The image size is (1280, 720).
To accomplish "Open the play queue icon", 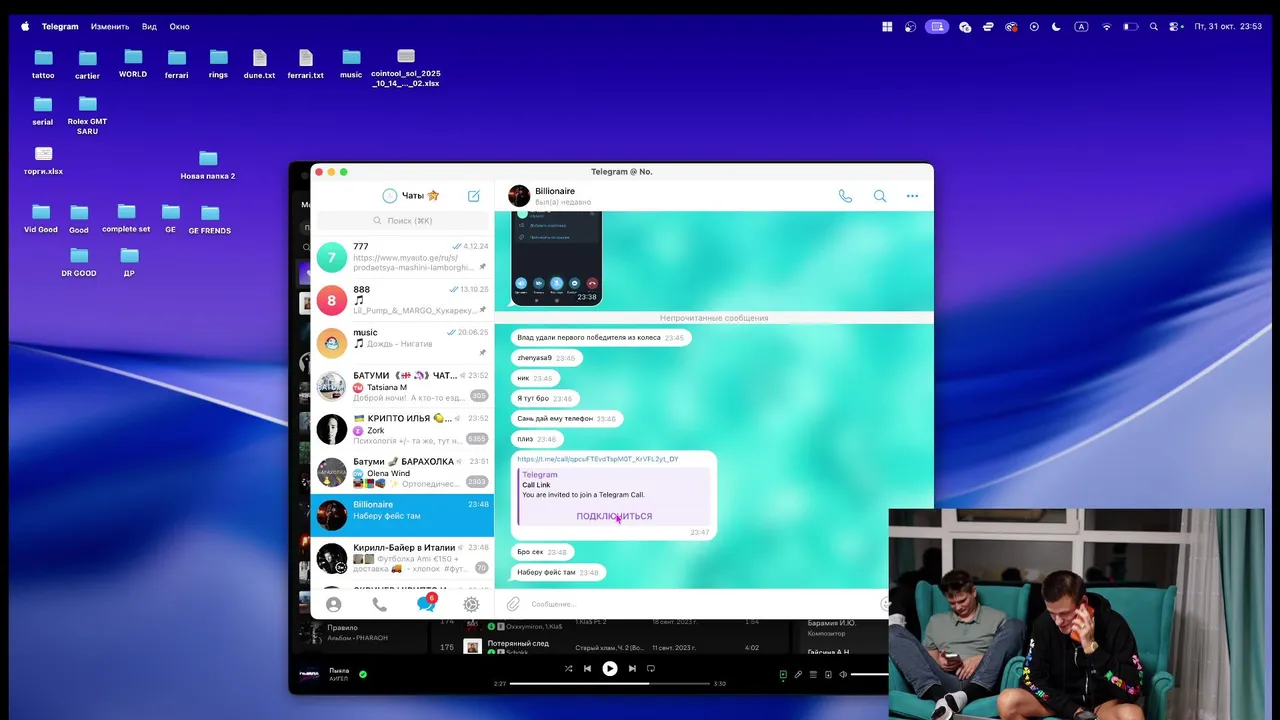I will click(813, 674).
